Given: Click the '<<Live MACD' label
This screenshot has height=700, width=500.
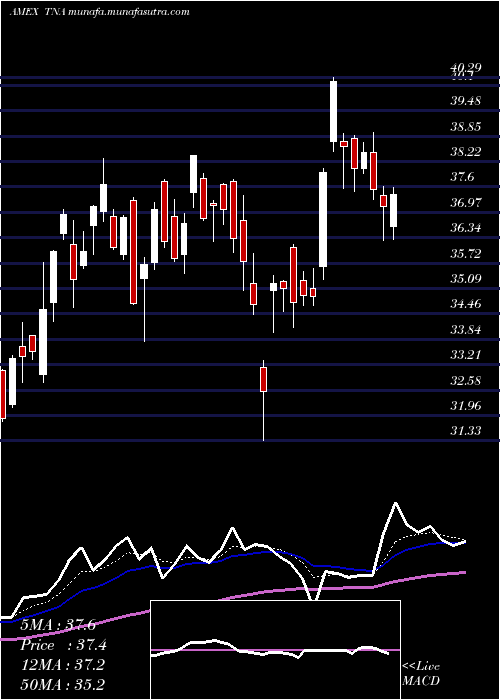Looking at the screenshot, I should pyautogui.click(x=421, y=674).
